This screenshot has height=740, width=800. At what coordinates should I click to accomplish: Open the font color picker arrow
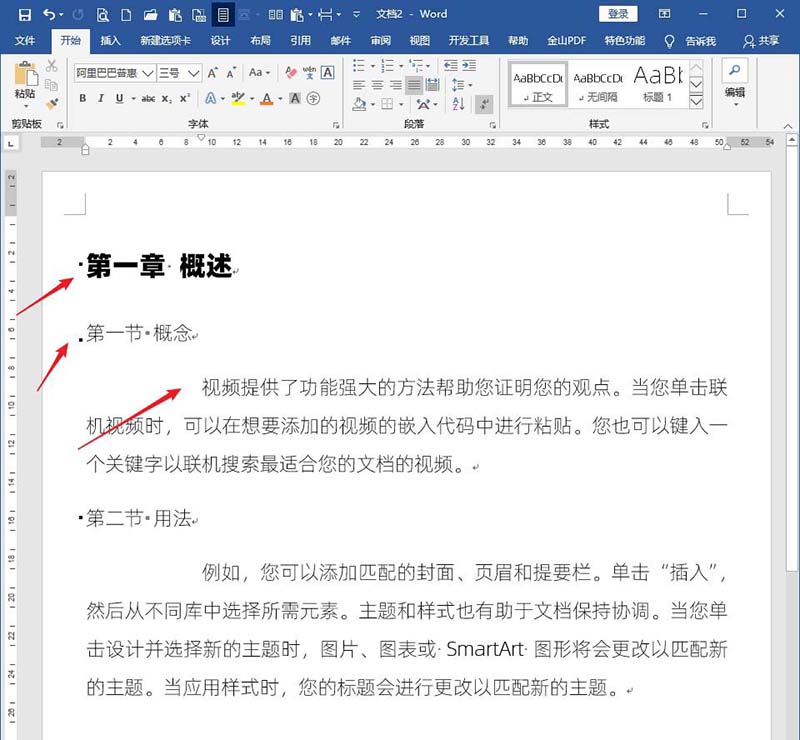coord(278,98)
